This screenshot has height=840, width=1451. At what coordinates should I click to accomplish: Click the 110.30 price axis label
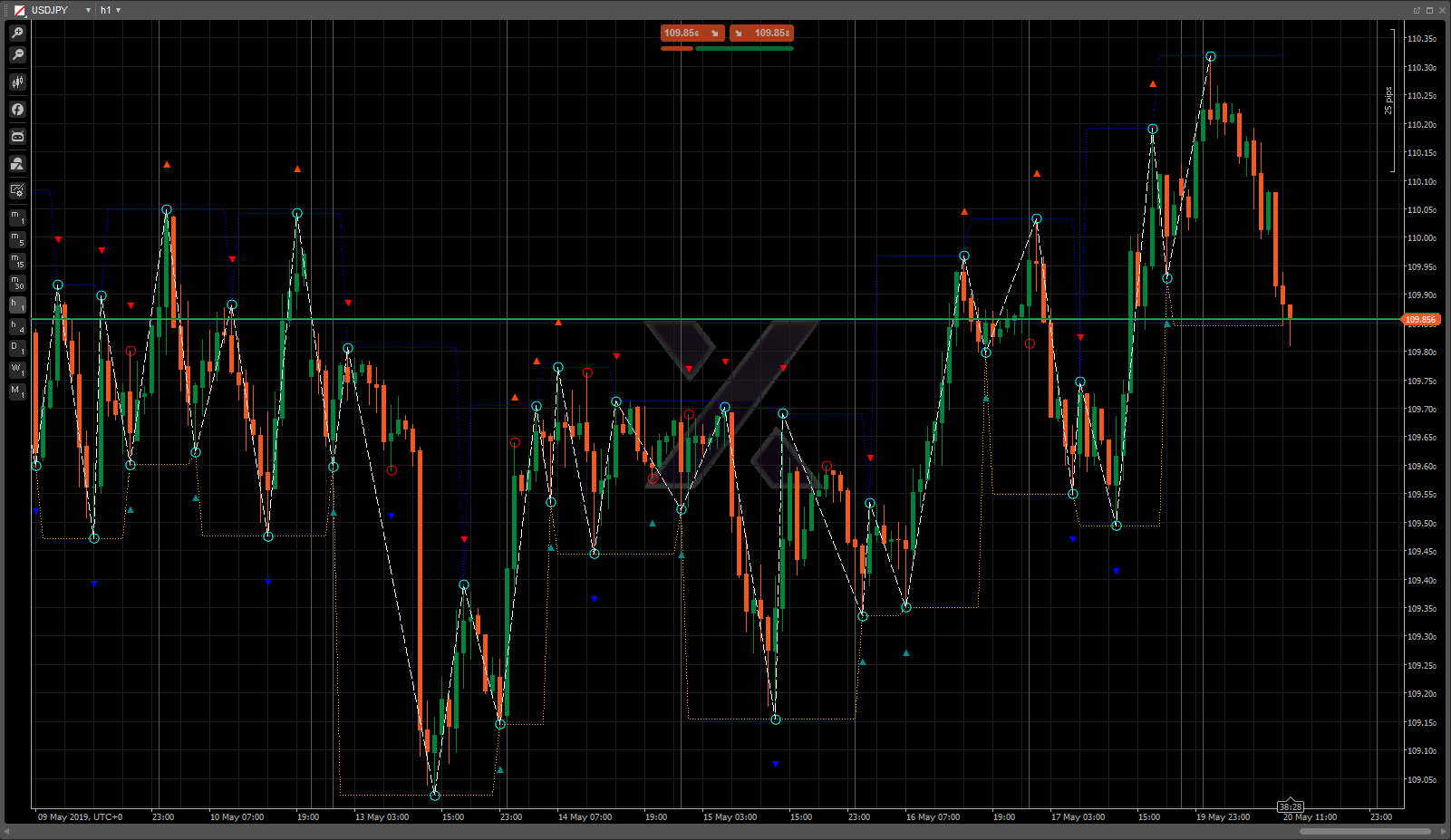[1421, 67]
